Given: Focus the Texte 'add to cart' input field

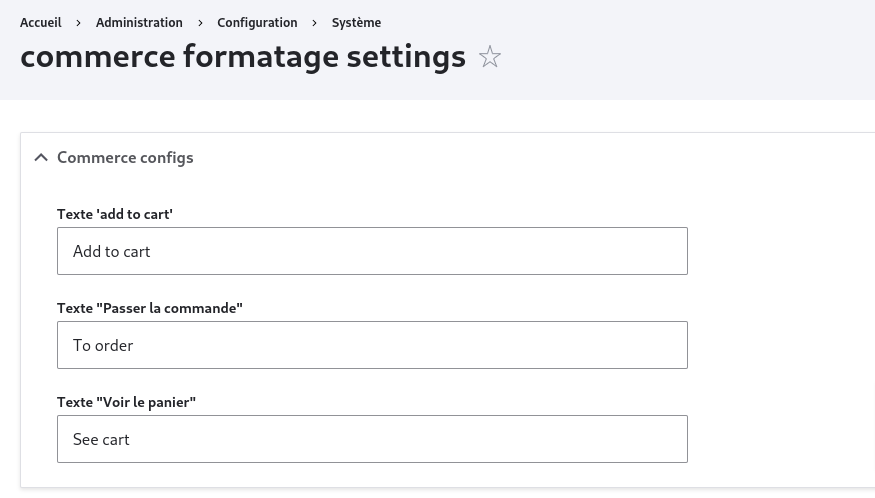Looking at the screenshot, I should pyautogui.click(x=372, y=251).
